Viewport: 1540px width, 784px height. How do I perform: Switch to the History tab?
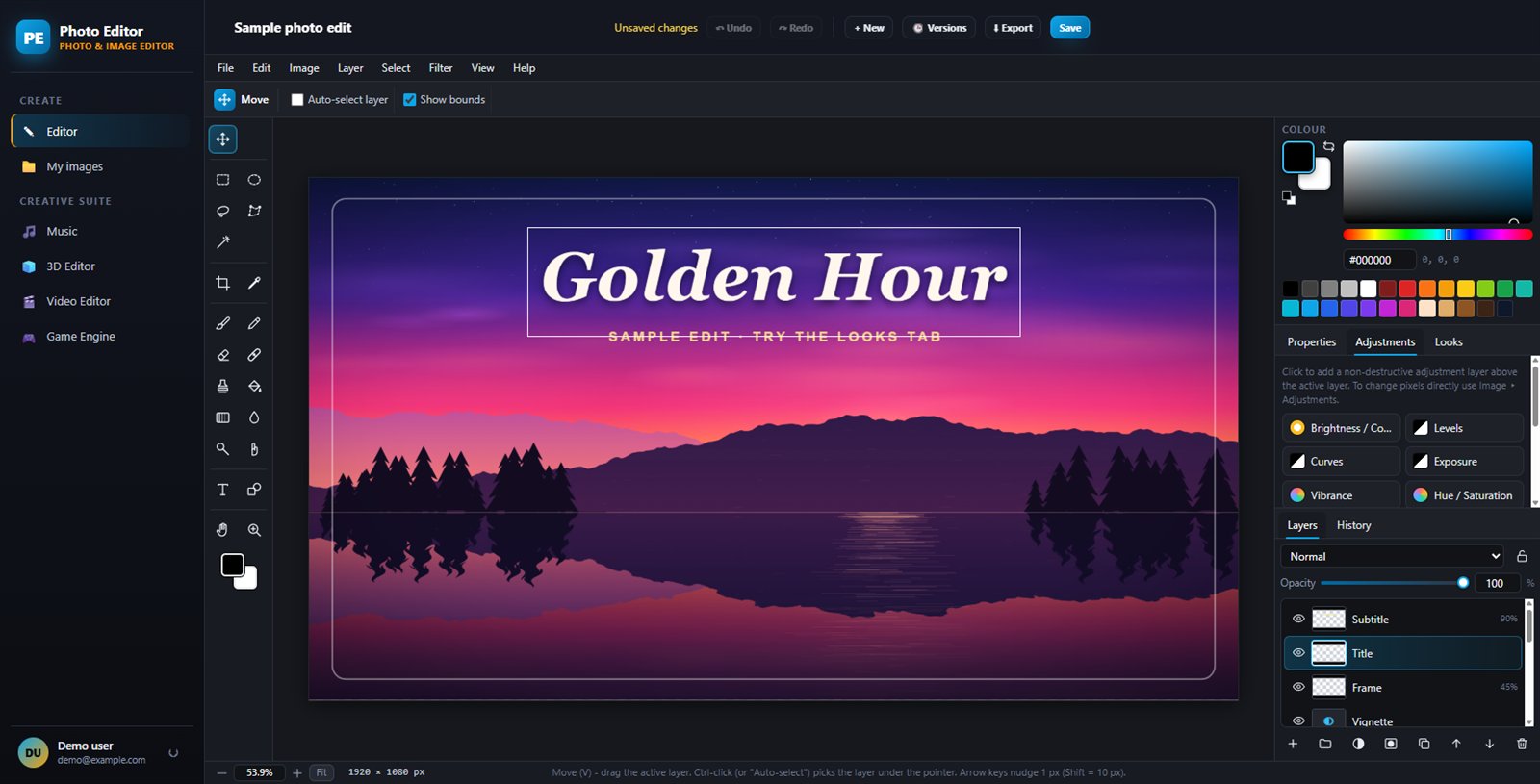(x=1353, y=525)
